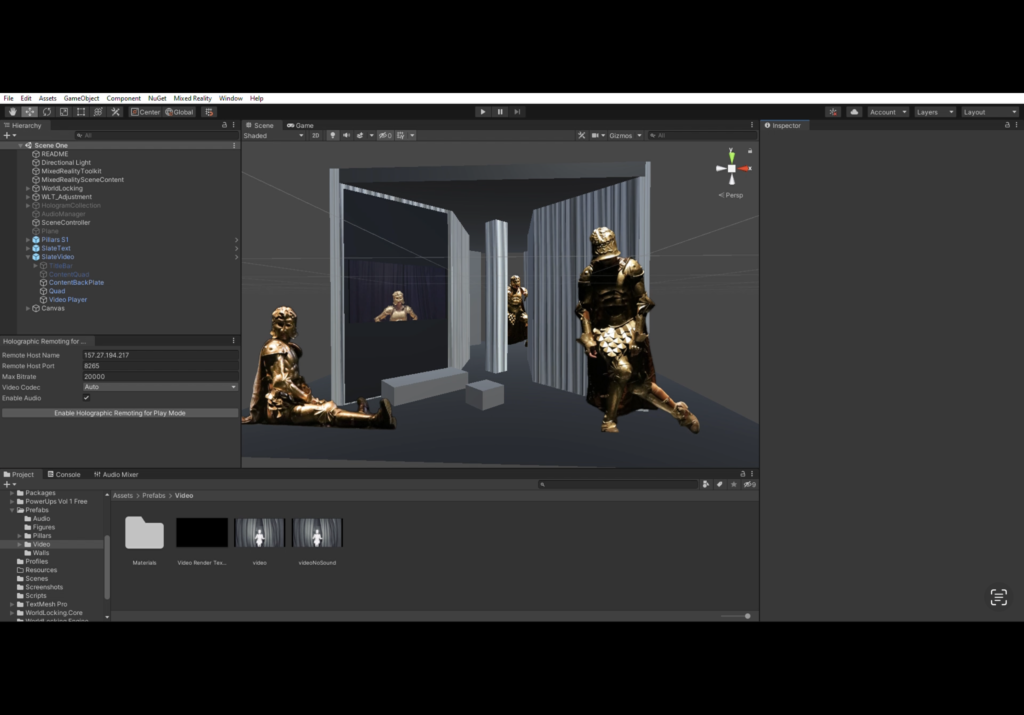Toggle Center pivot mode button
Viewport: 1024px width, 715px height.
(145, 112)
